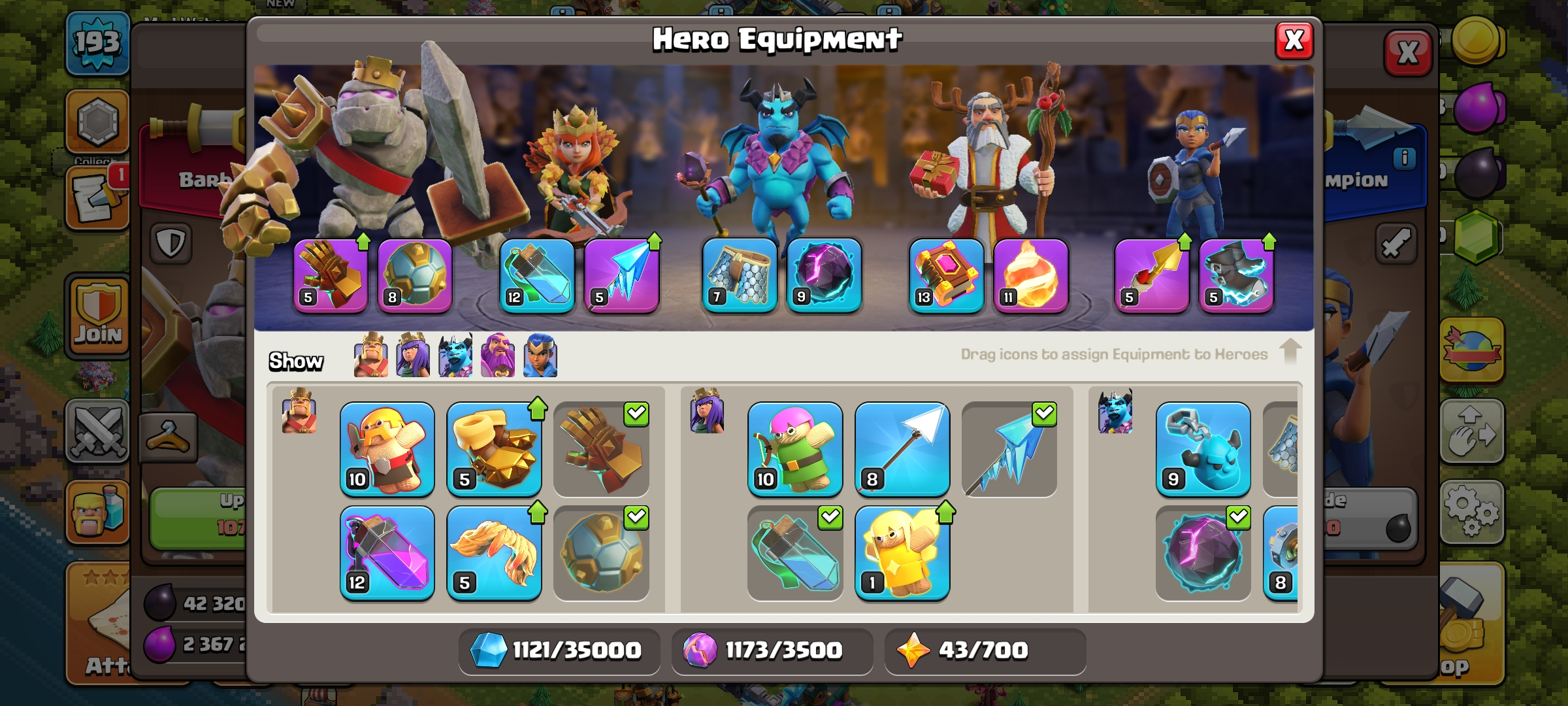Image resolution: width=1568 pixels, height=706 pixels.
Task: Select the level 1 Healer Puppet equipment
Action: pos(902,553)
